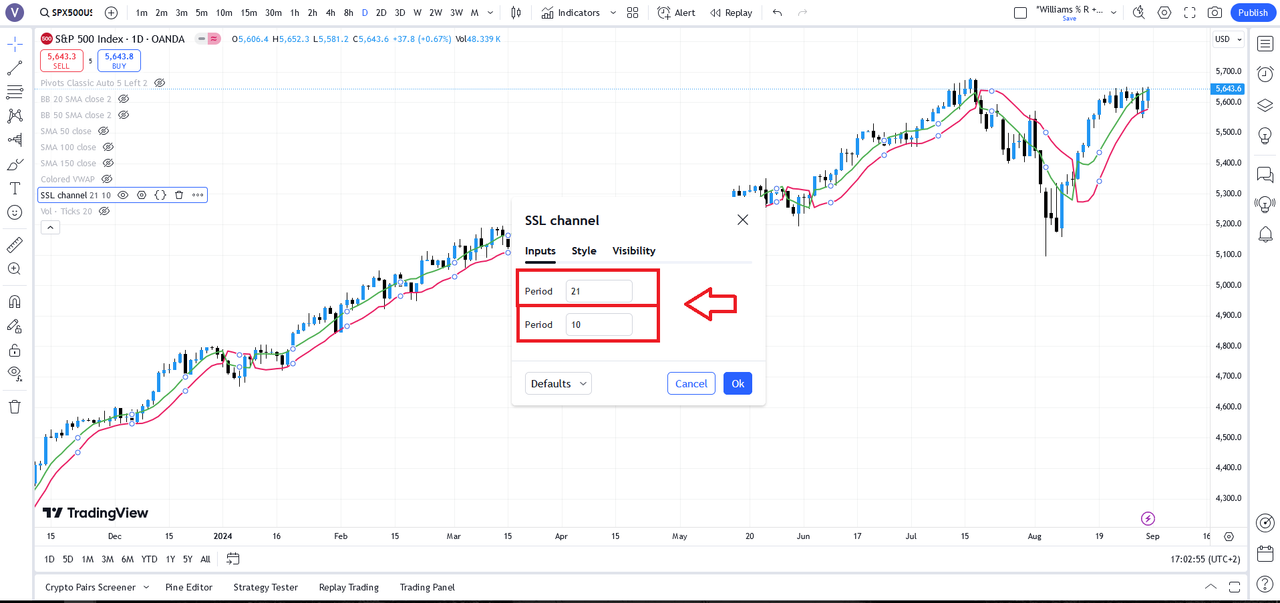Collapse the indicator legend chevron
The image size is (1280, 603).
(x=50, y=227)
